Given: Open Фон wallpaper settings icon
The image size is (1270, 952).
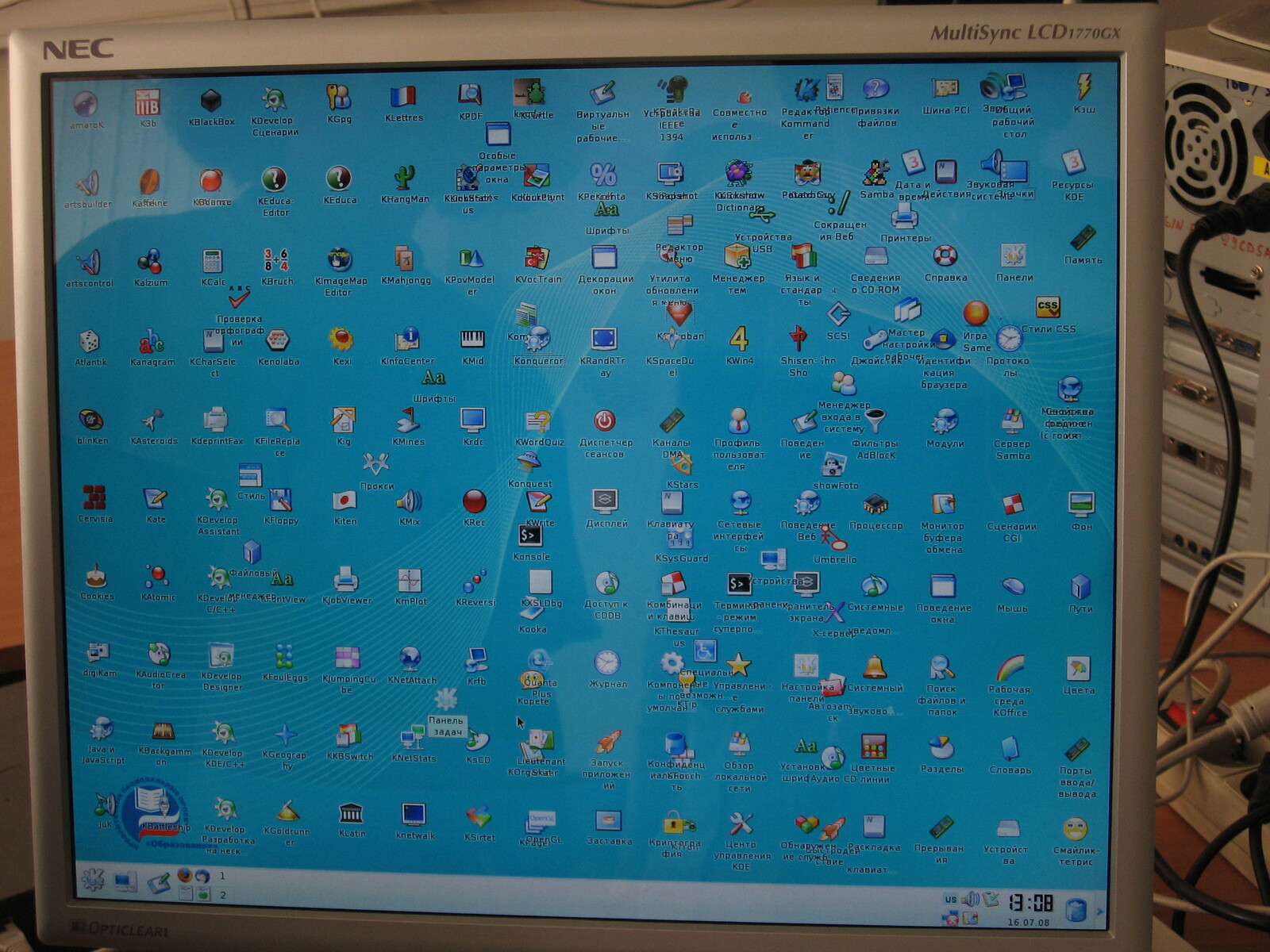Looking at the screenshot, I should pyautogui.click(x=1081, y=504).
